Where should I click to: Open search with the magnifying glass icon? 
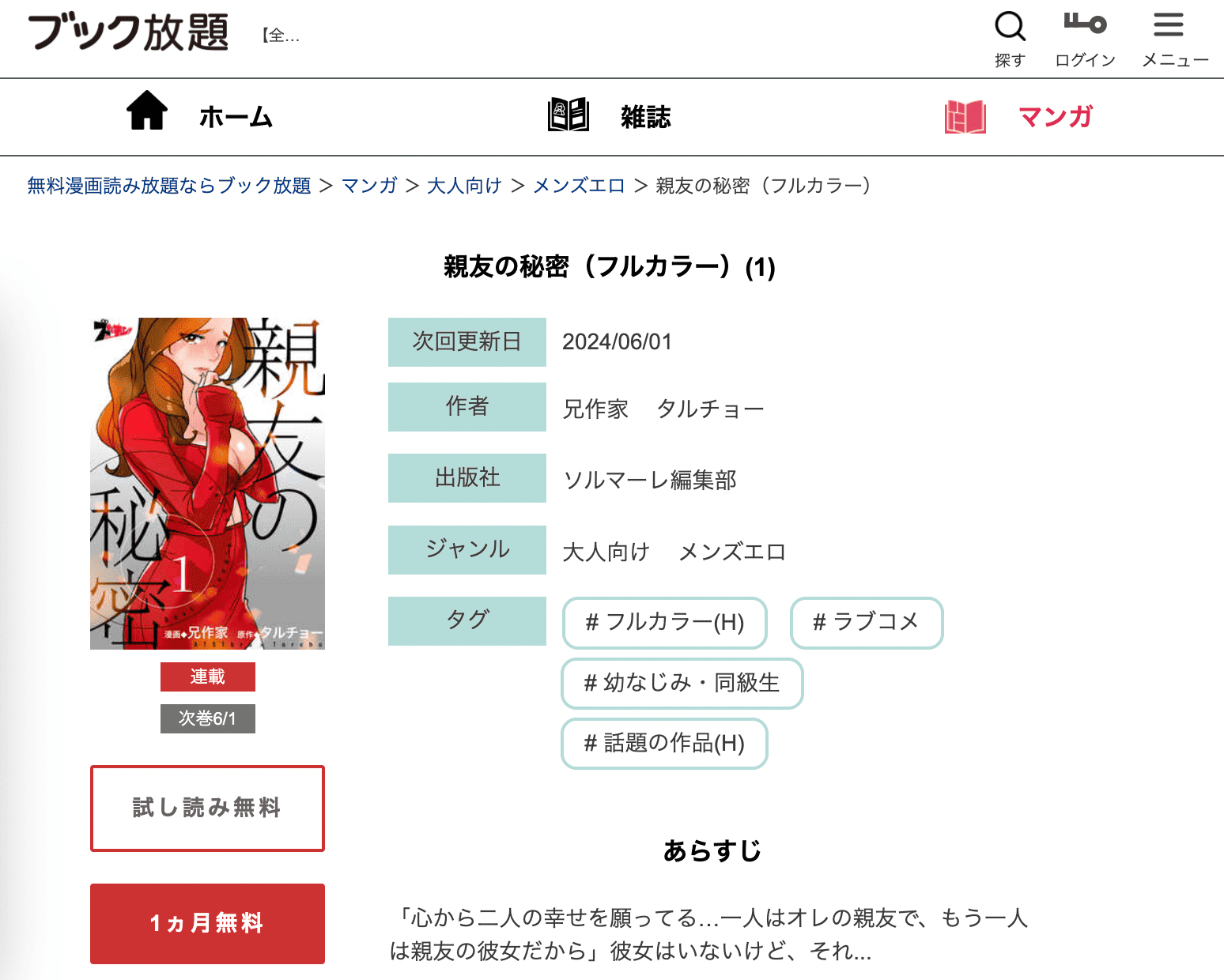(x=1010, y=27)
